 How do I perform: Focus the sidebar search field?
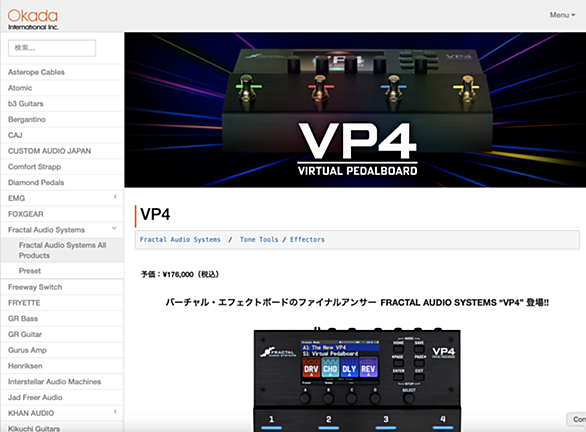click(x=52, y=48)
